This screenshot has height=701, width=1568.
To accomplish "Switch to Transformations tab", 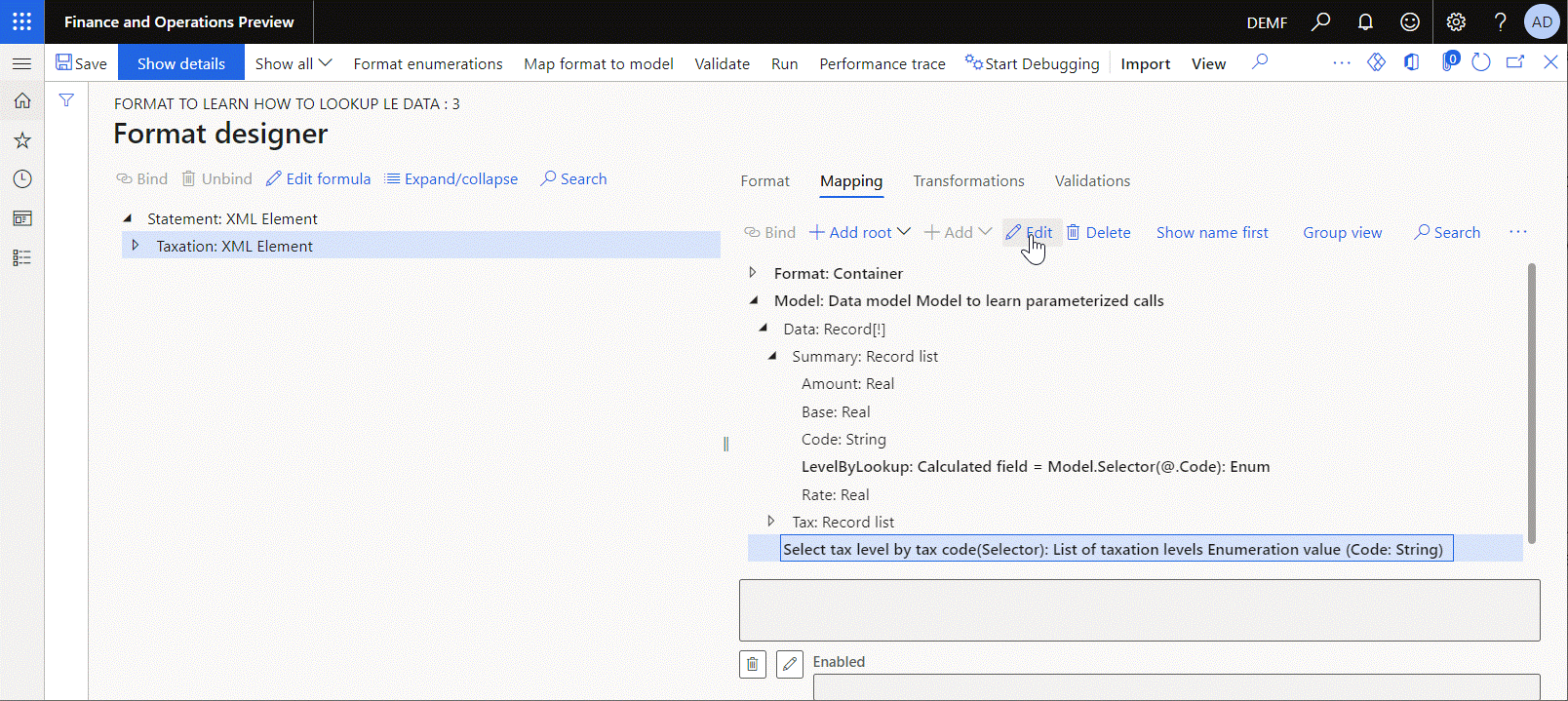I will pos(968,180).
